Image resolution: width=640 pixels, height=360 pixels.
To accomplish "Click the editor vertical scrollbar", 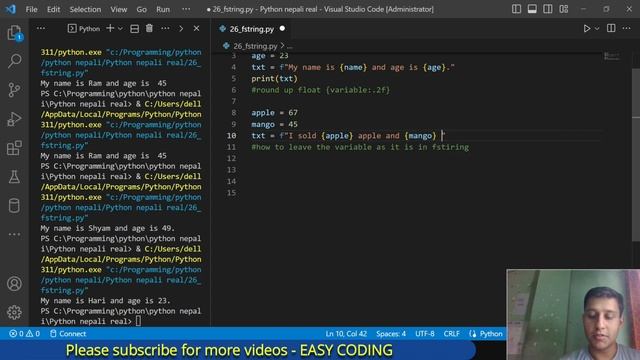I will pos(636,155).
